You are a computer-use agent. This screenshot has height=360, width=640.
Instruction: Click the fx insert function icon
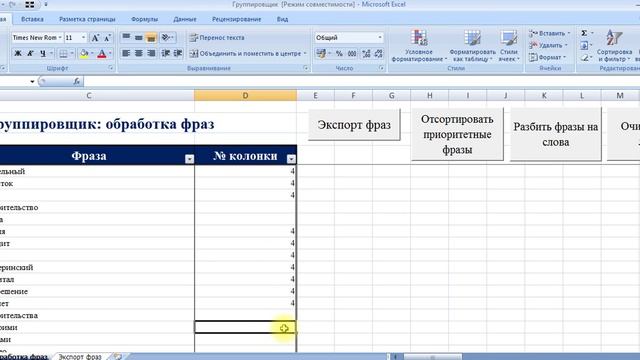pyautogui.click(x=77, y=82)
